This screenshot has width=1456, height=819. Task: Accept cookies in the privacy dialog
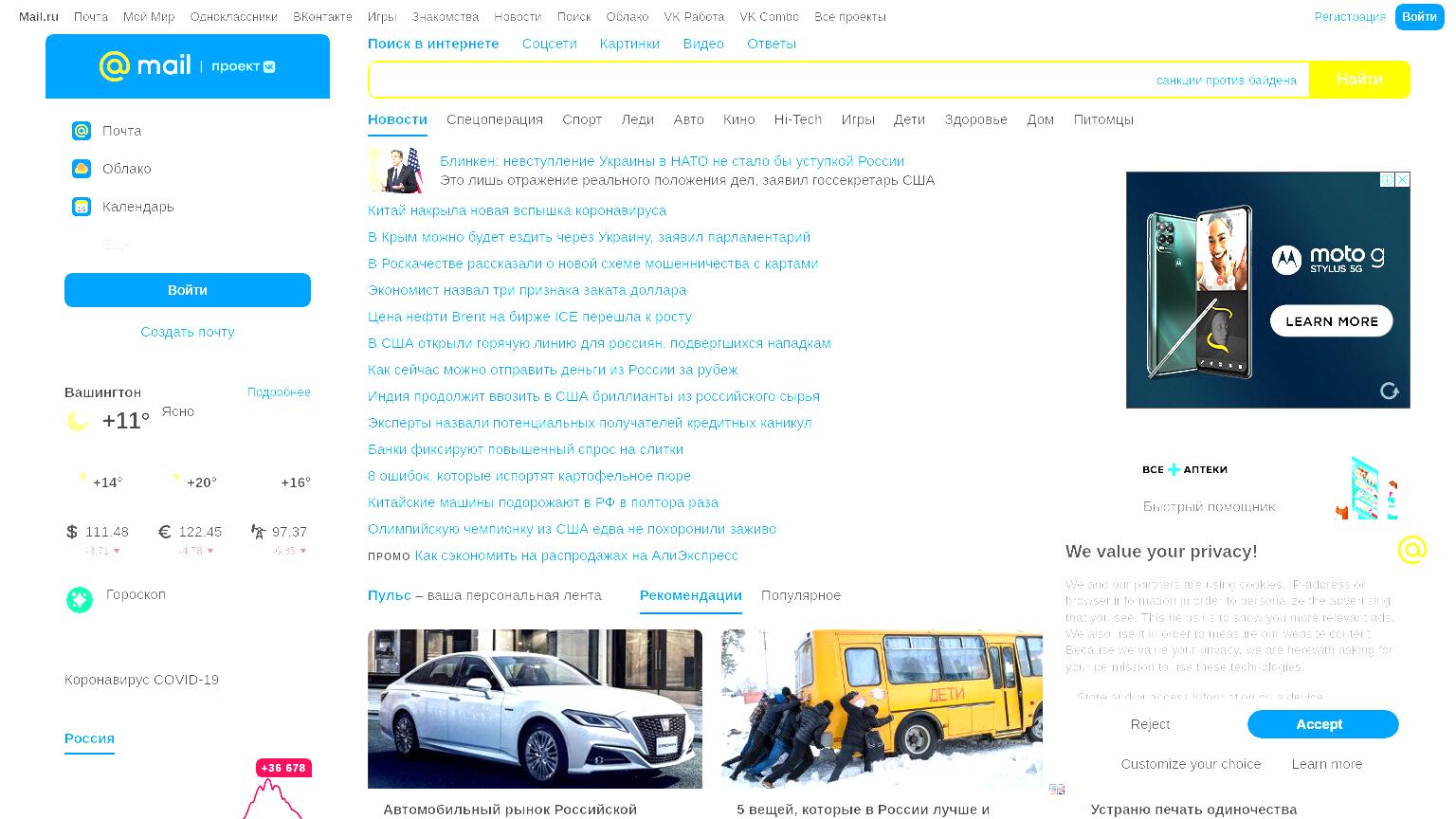[x=1322, y=724]
